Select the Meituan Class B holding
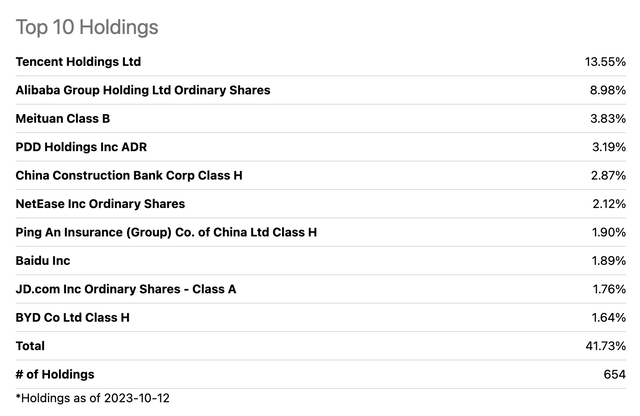This screenshot has height=416, width=640. 63,118
